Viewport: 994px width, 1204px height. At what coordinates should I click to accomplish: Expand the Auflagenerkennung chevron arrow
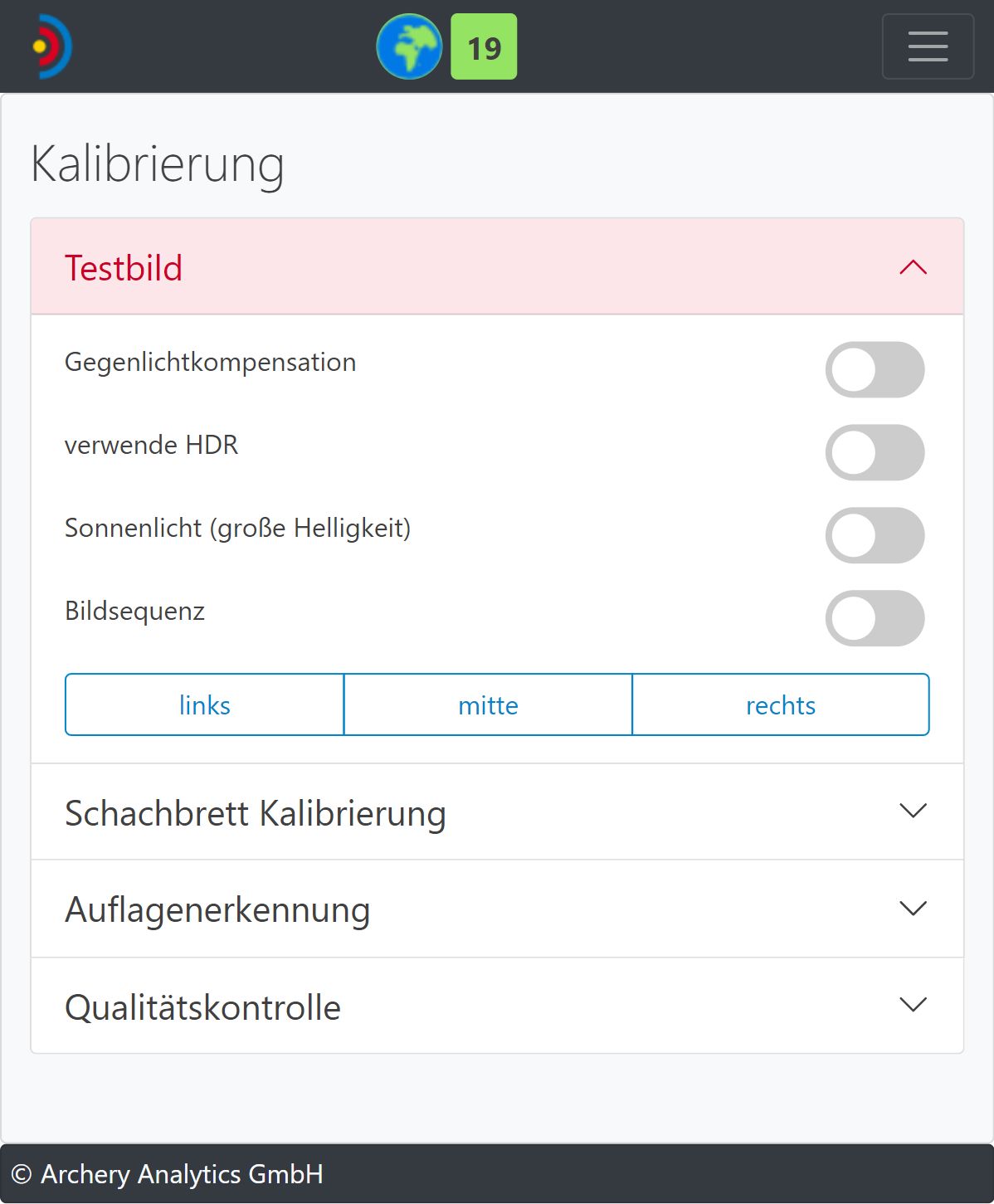(913, 909)
